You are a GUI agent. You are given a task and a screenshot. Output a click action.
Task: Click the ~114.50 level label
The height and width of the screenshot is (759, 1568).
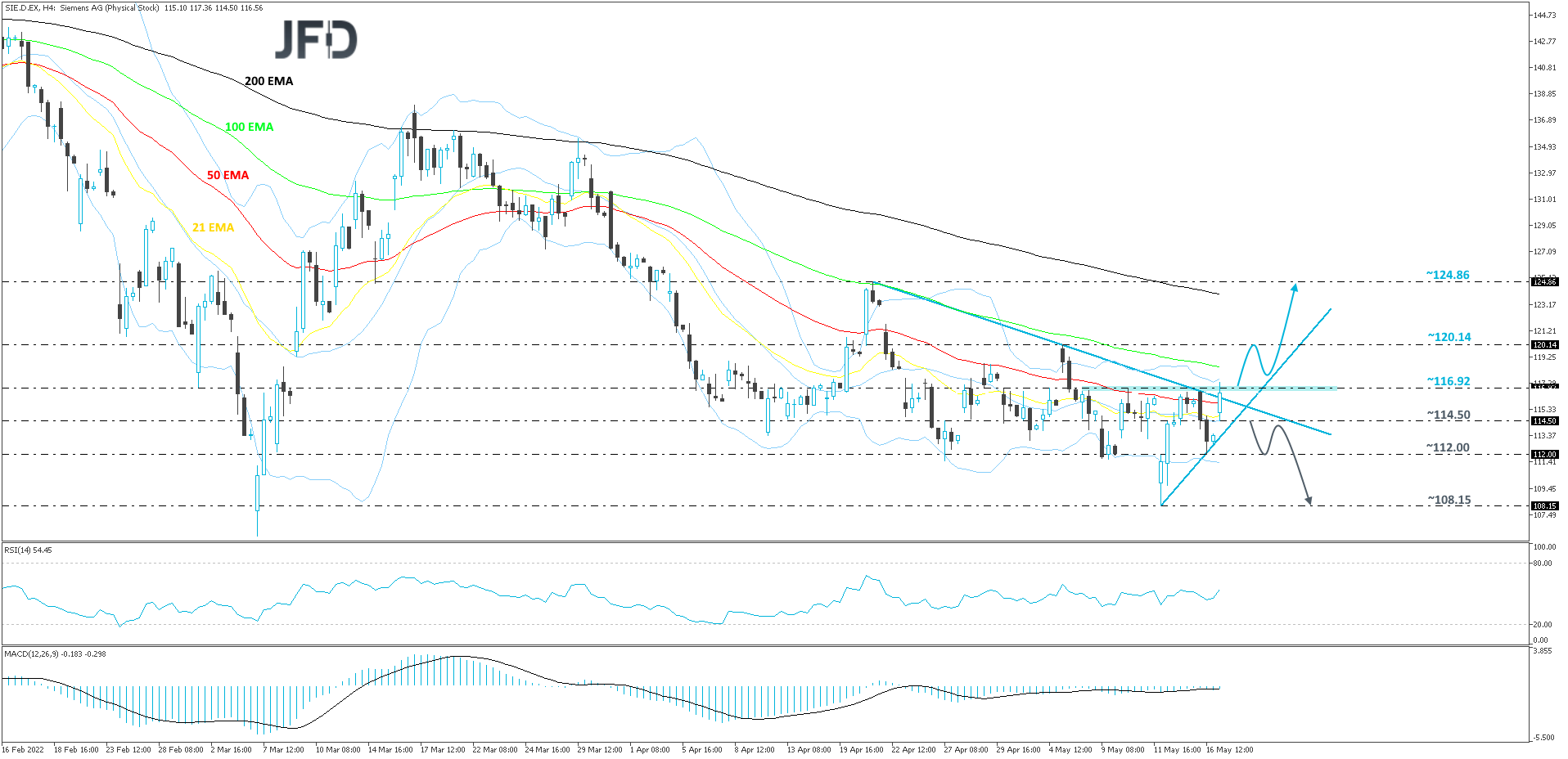point(1449,415)
